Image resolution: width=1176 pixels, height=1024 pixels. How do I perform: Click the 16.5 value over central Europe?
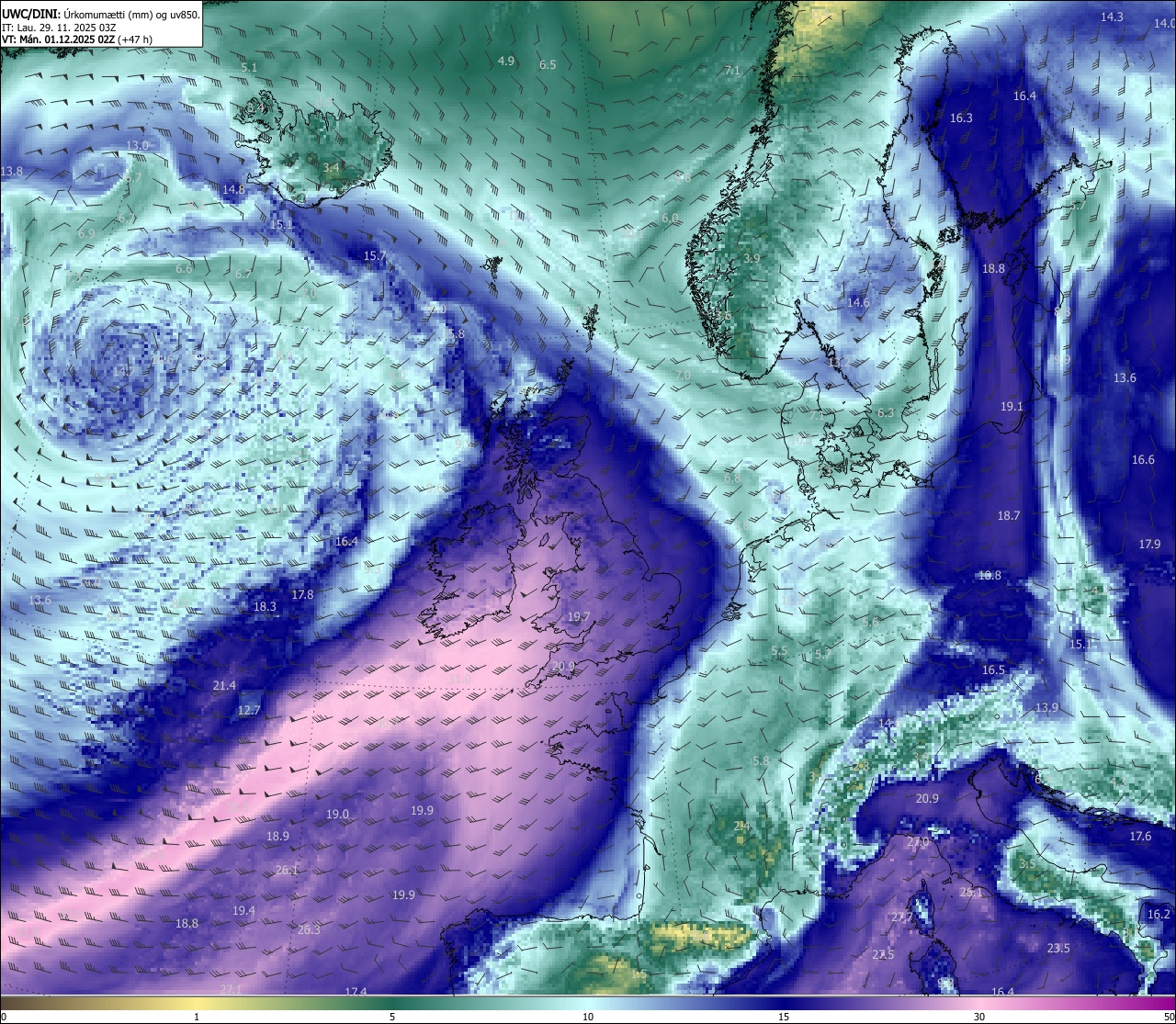pyautogui.click(x=994, y=670)
